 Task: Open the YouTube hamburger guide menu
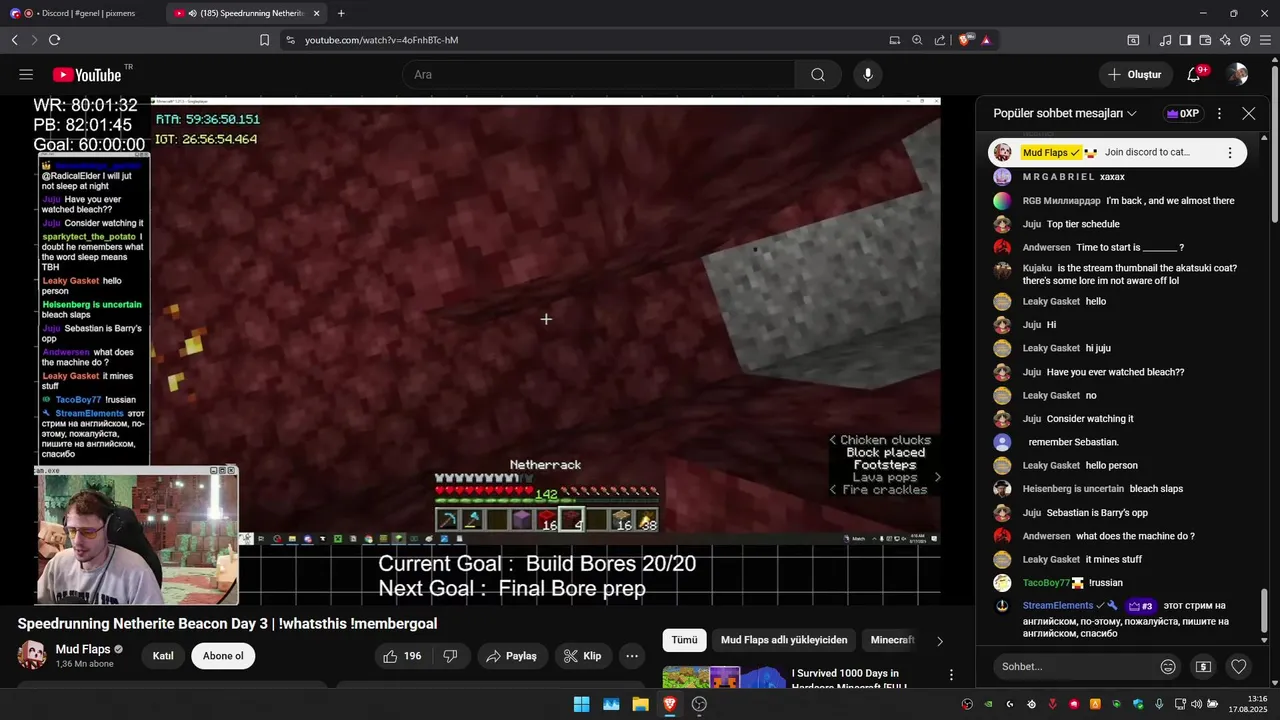[x=26, y=75]
